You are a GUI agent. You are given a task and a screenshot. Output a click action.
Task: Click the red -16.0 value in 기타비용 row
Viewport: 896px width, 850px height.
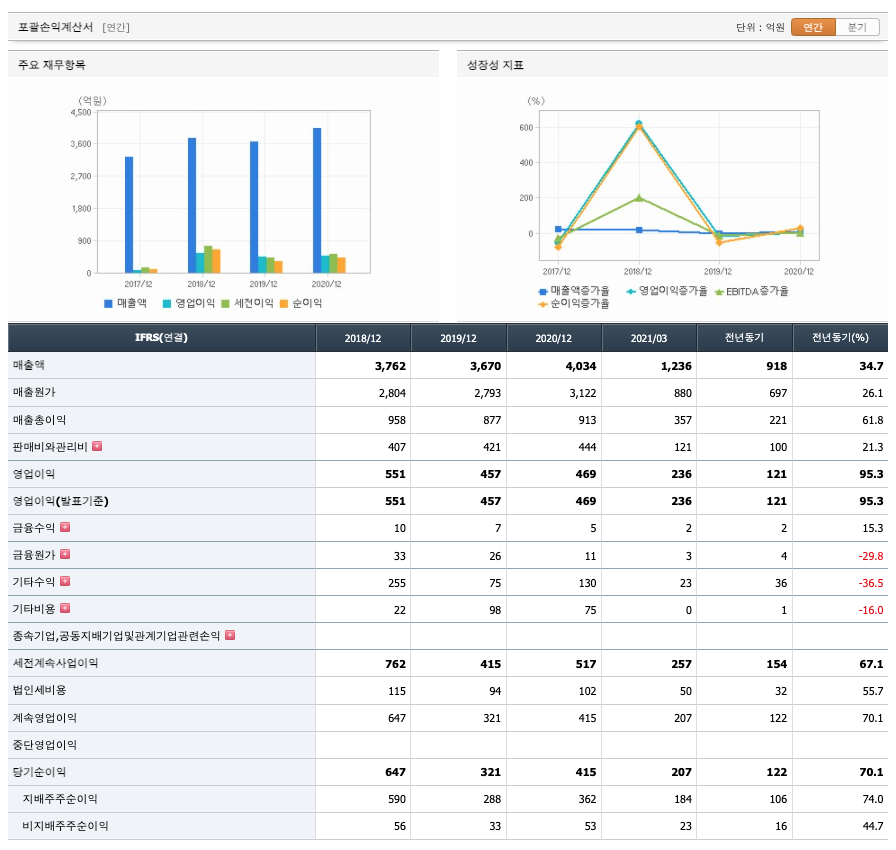point(870,610)
